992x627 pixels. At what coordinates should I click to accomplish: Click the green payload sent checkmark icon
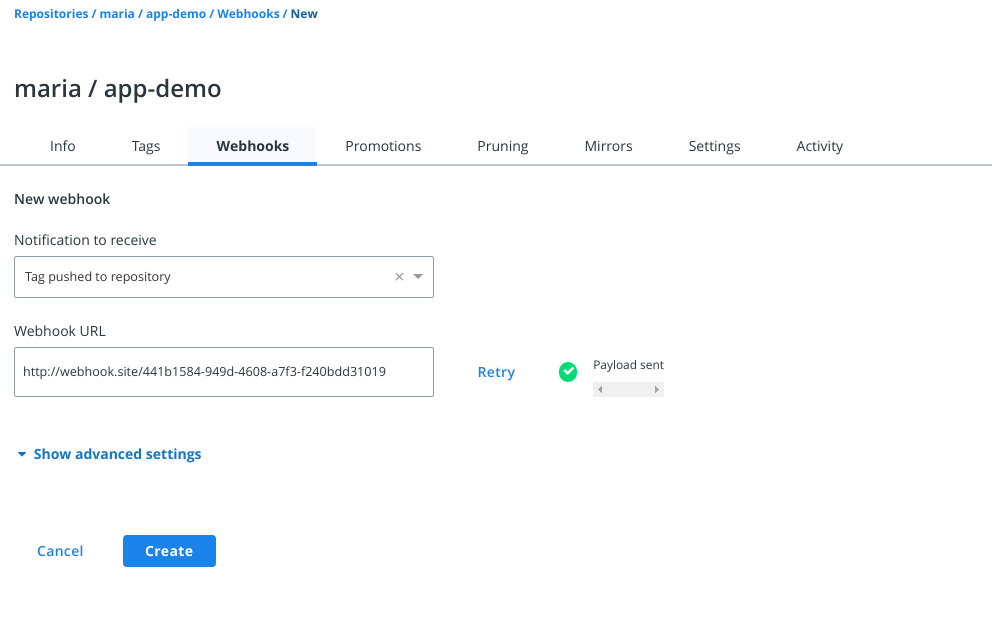[x=568, y=372]
